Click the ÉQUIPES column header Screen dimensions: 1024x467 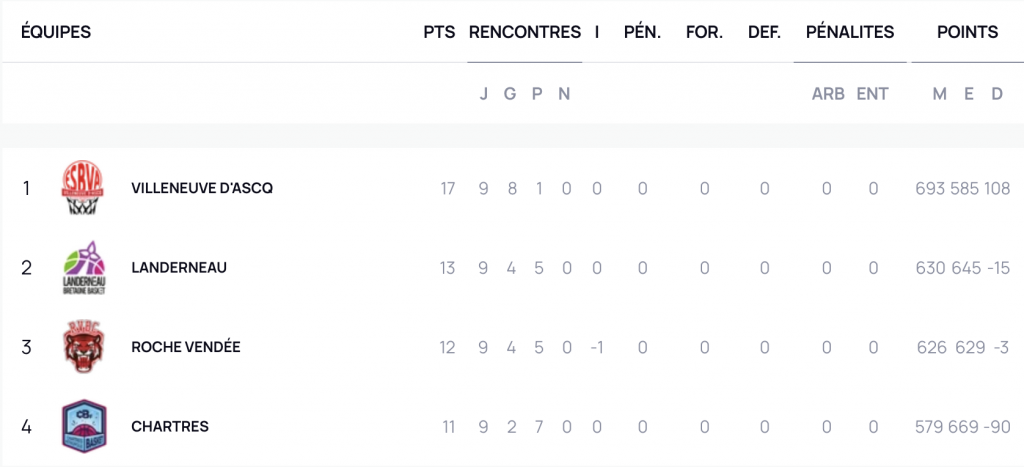(x=56, y=32)
